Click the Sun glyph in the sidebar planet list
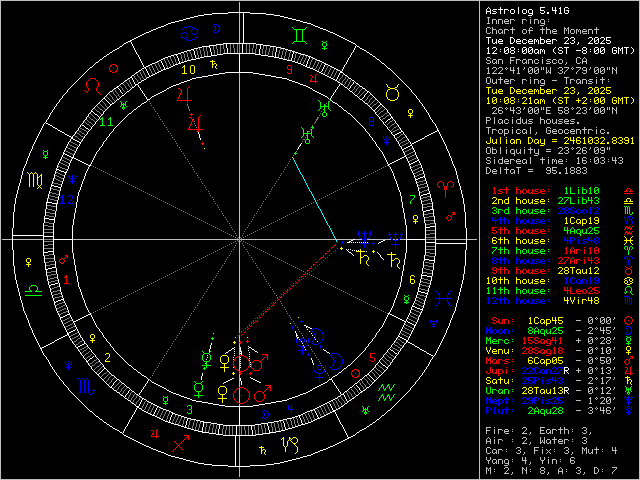The image size is (640, 480). (625, 348)
